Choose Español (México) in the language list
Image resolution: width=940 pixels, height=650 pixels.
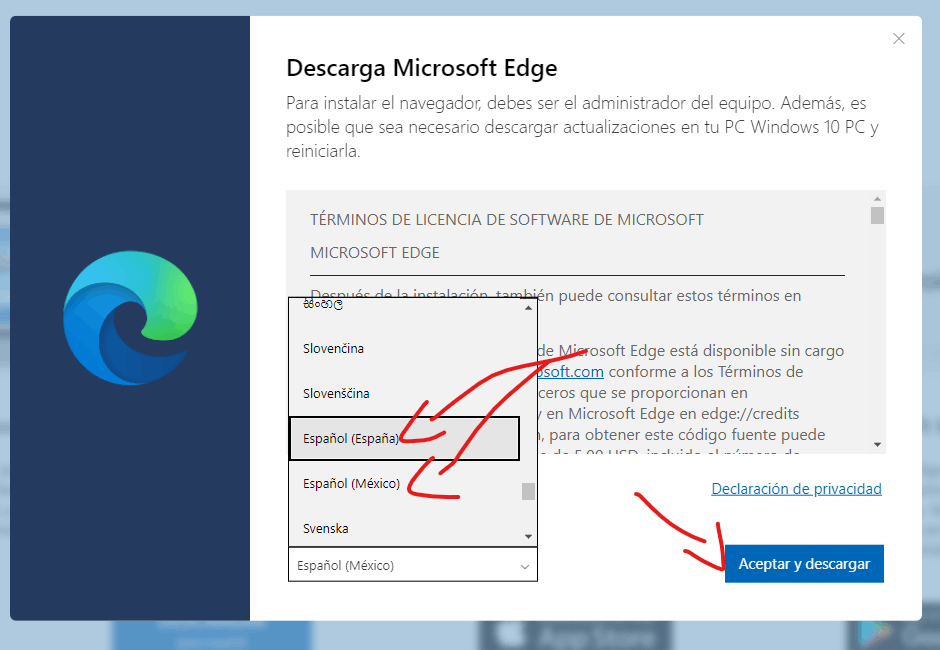click(404, 483)
